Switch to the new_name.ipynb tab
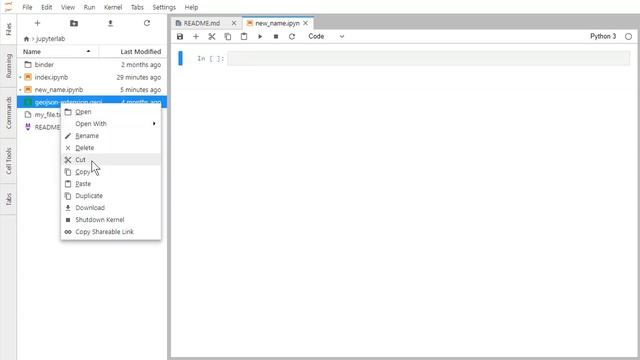This screenshot has width=640, height=360. click(278, 23)
